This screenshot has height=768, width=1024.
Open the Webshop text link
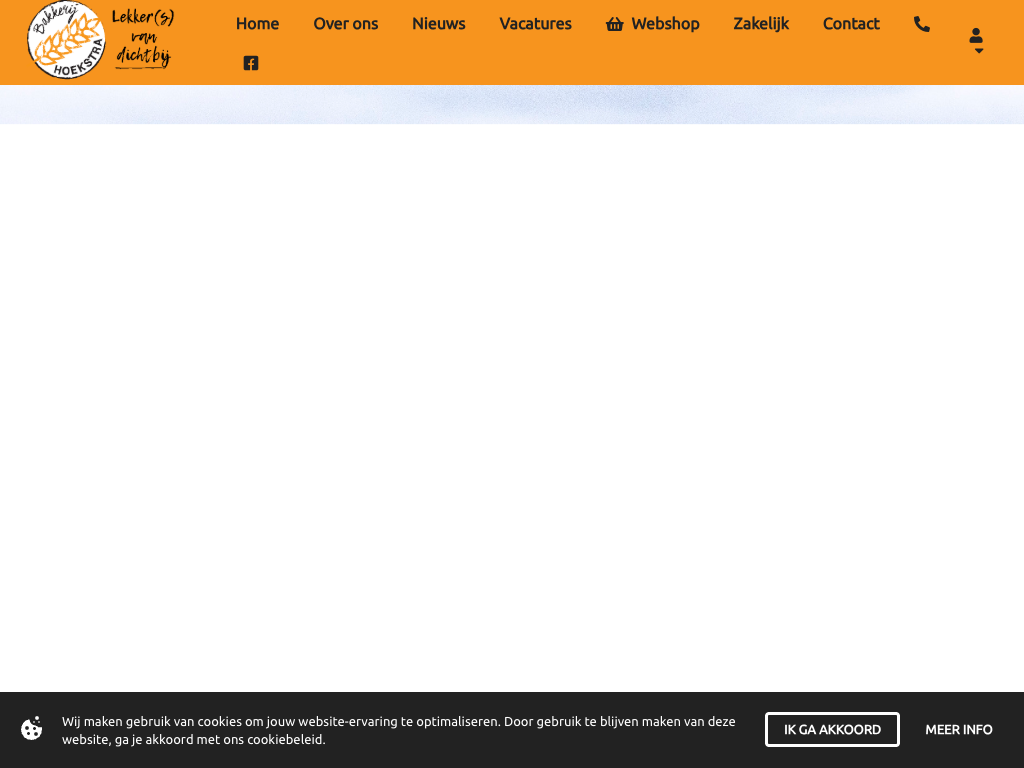tap(665, 24)
